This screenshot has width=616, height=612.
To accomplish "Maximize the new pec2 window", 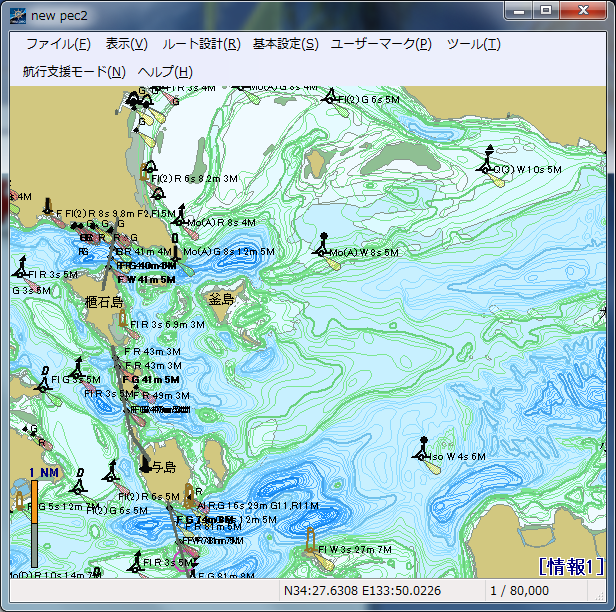I will (546, 11).
